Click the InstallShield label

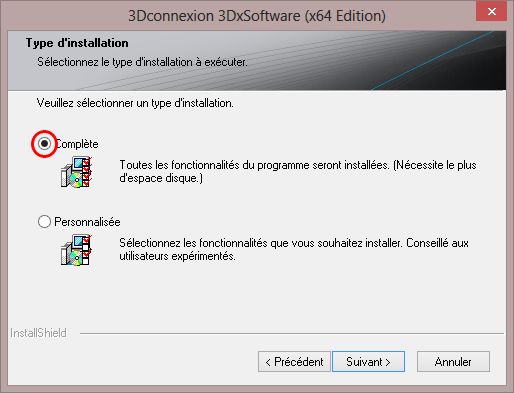coord(38,333)
